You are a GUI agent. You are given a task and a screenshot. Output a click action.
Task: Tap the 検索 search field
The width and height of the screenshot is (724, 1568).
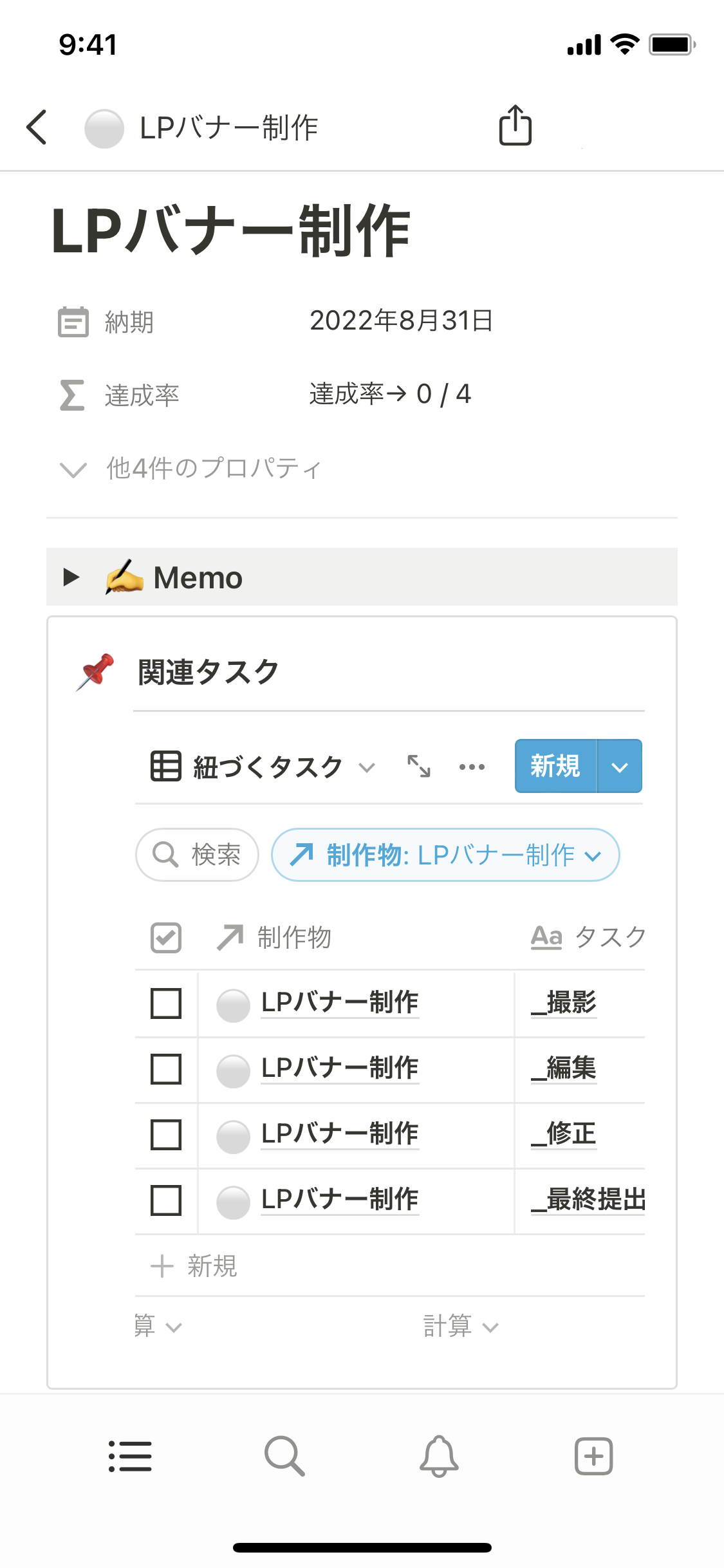point(198,855)
